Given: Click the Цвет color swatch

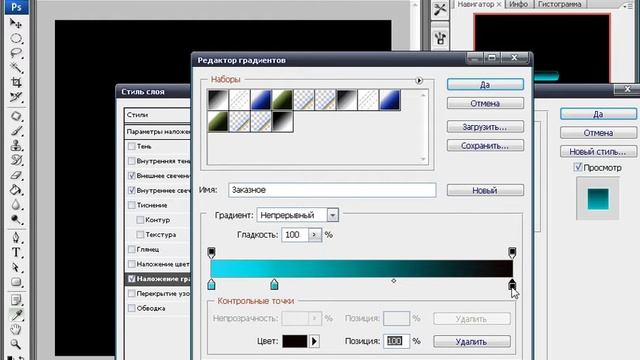Looking at the screenshot, I should pos(295,341).
